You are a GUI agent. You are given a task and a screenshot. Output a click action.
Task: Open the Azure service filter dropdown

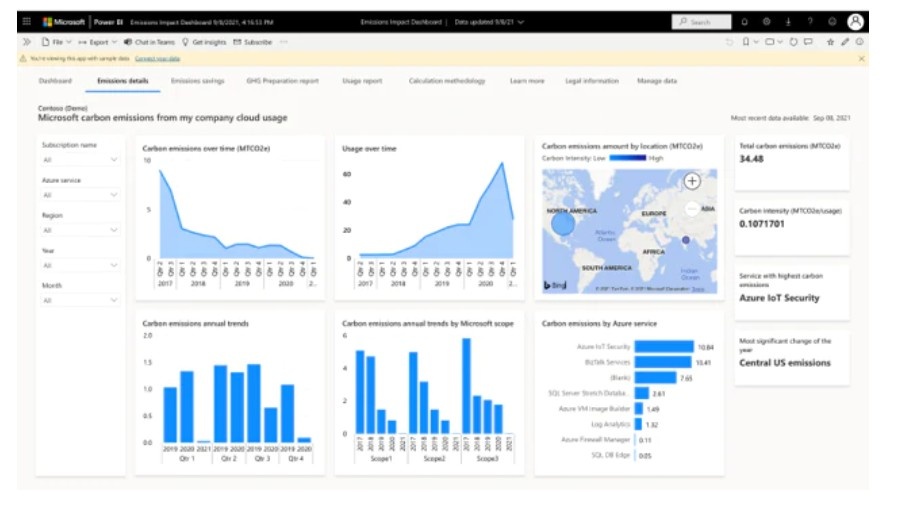click(x=80, y=195)
